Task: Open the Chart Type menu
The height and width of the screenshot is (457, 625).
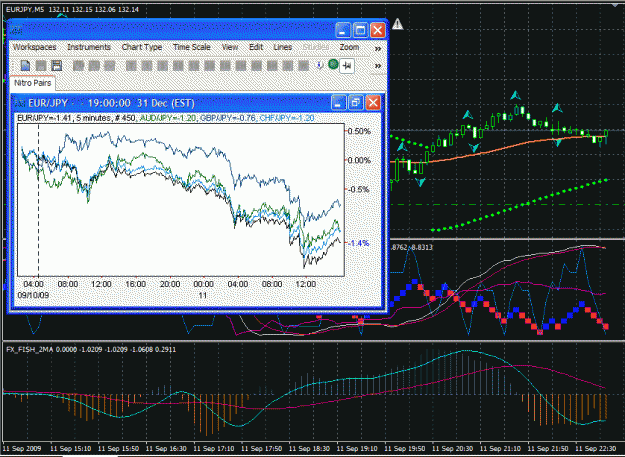Action: [x=142, y=47]
